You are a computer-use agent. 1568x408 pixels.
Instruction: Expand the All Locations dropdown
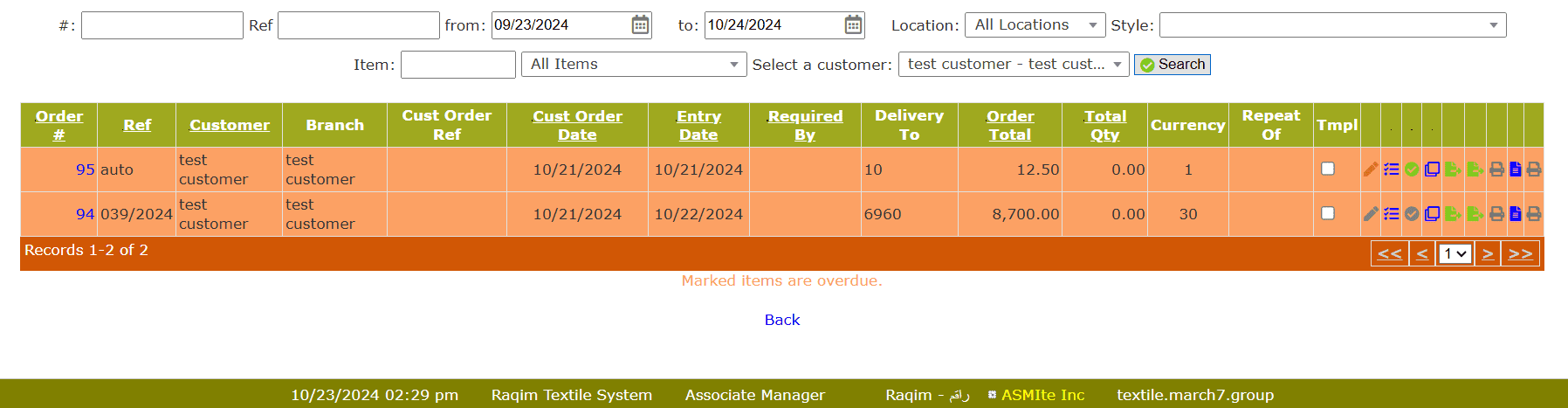[x=1035, y=25]
